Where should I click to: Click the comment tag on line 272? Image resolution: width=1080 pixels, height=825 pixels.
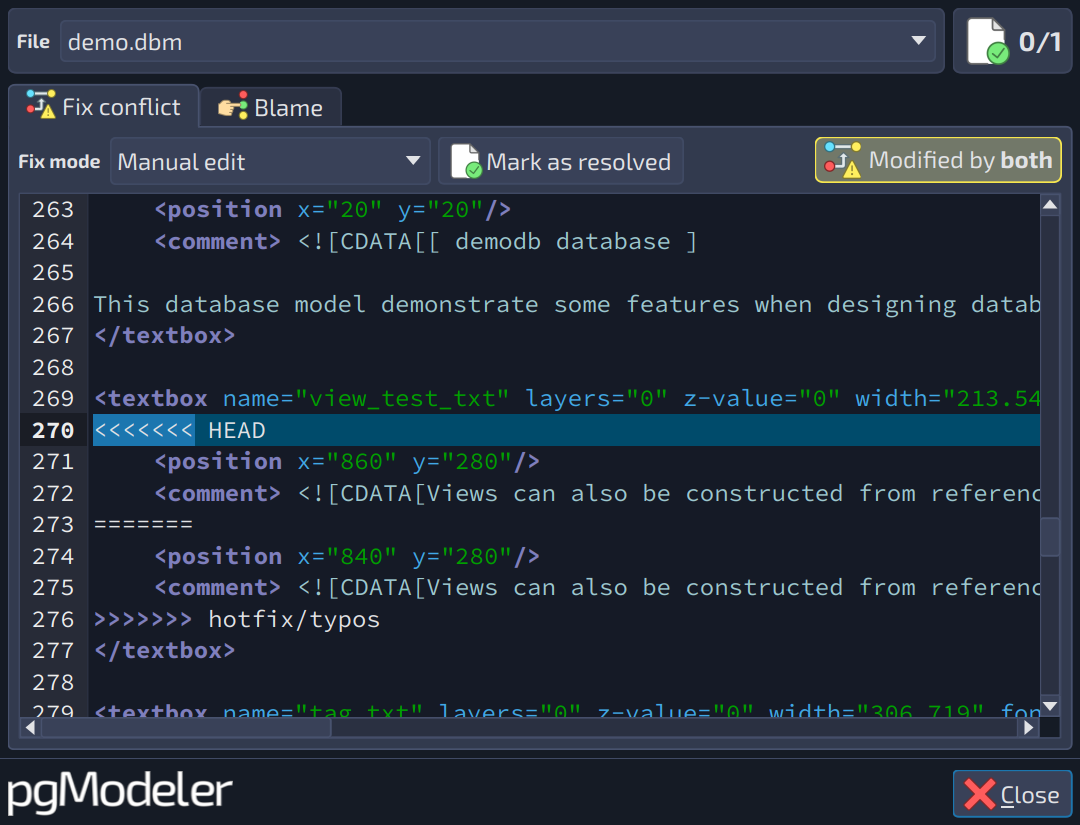(x=218, y=493)
